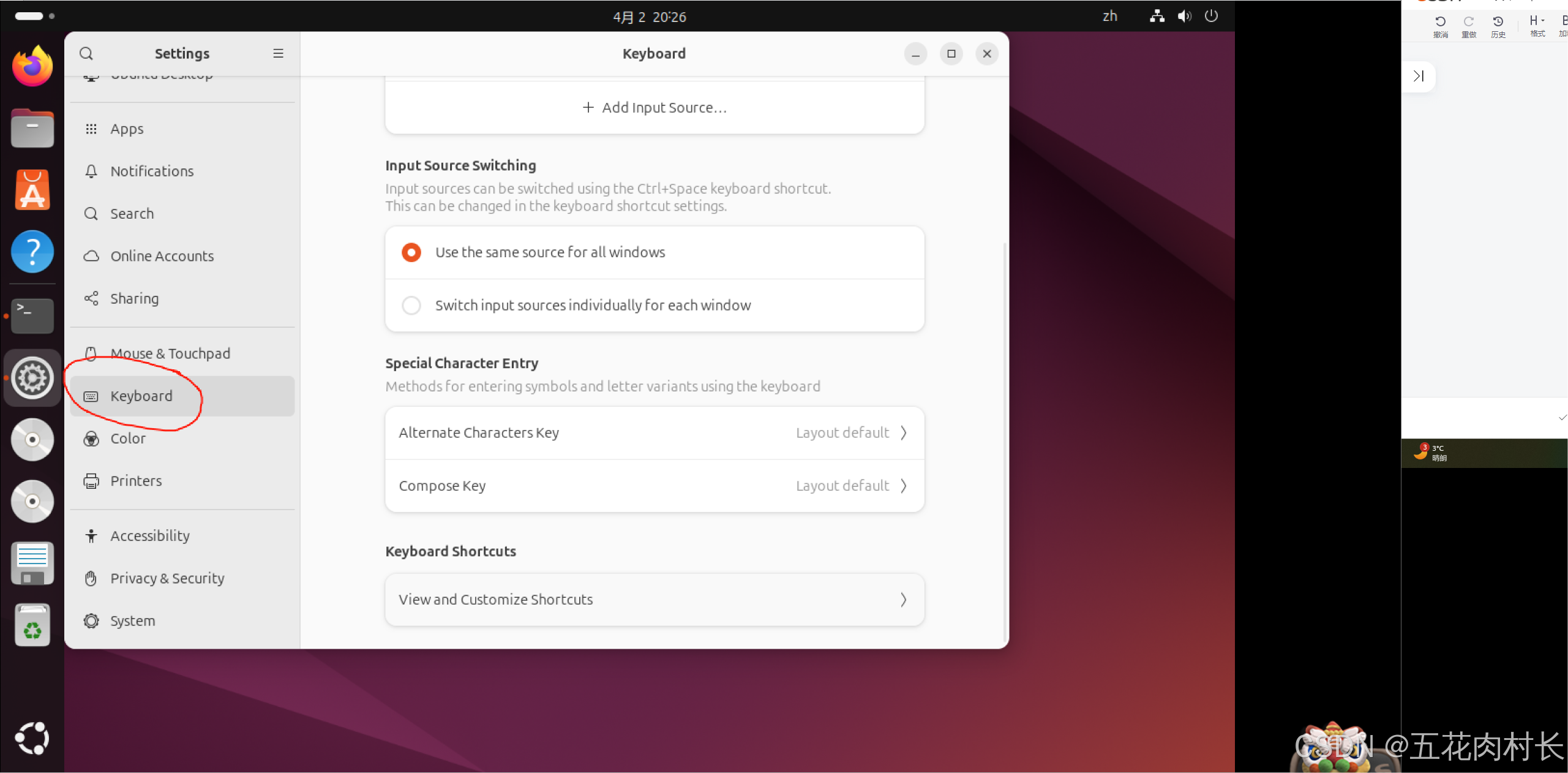The width and height of the screenshot is (1568, 773).
Task: Click Add Input Source button
Action: pos(654,108)
